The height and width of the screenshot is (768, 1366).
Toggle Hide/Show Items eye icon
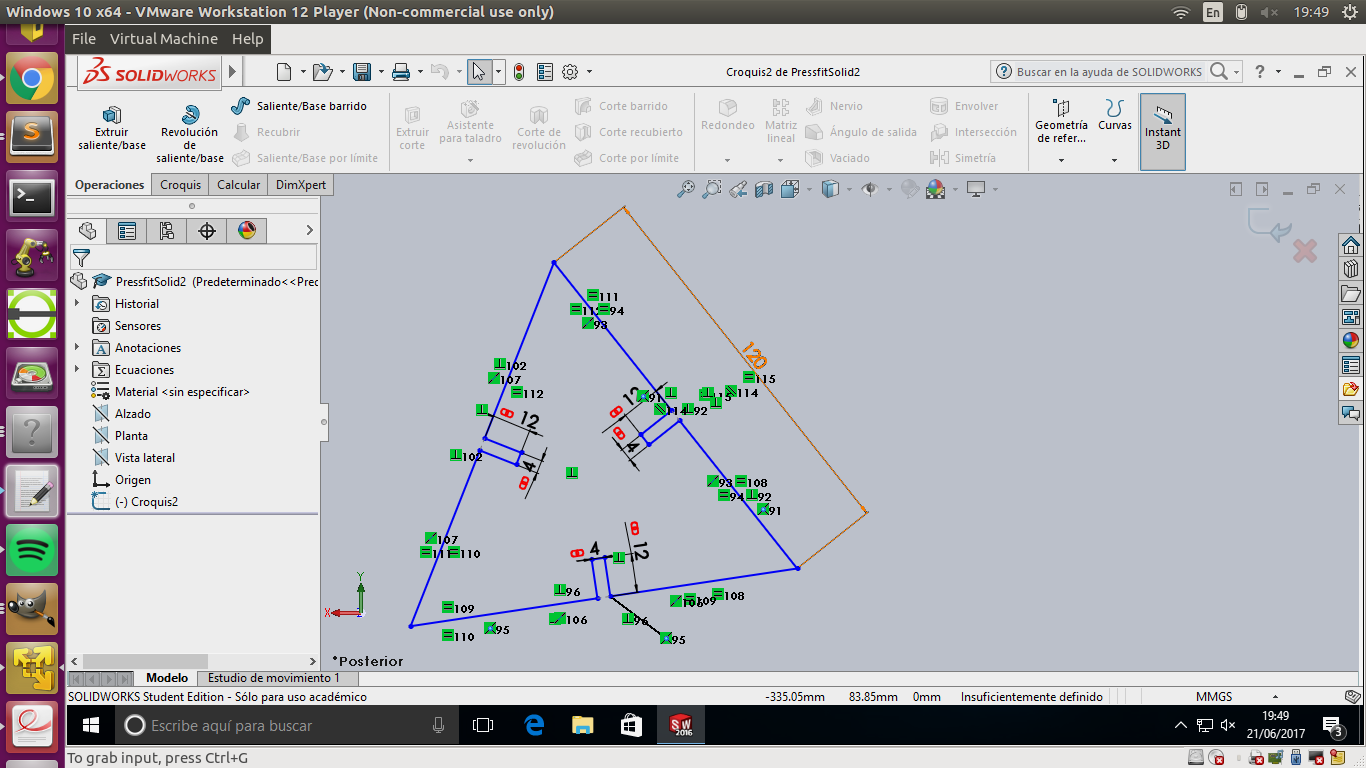pos(869,189)
